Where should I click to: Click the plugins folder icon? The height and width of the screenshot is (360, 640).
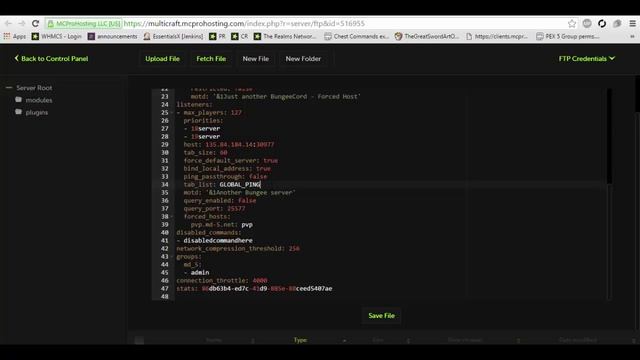(x=18, y=112)
